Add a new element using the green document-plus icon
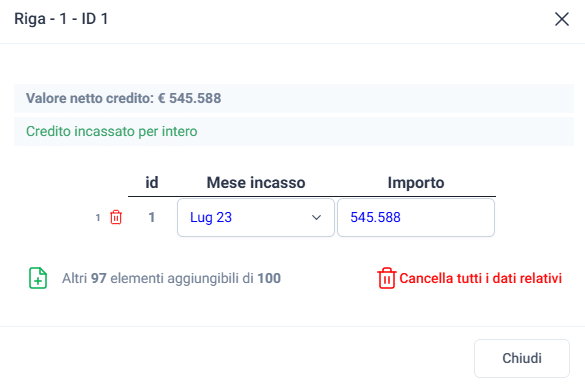 pos(38,278)
